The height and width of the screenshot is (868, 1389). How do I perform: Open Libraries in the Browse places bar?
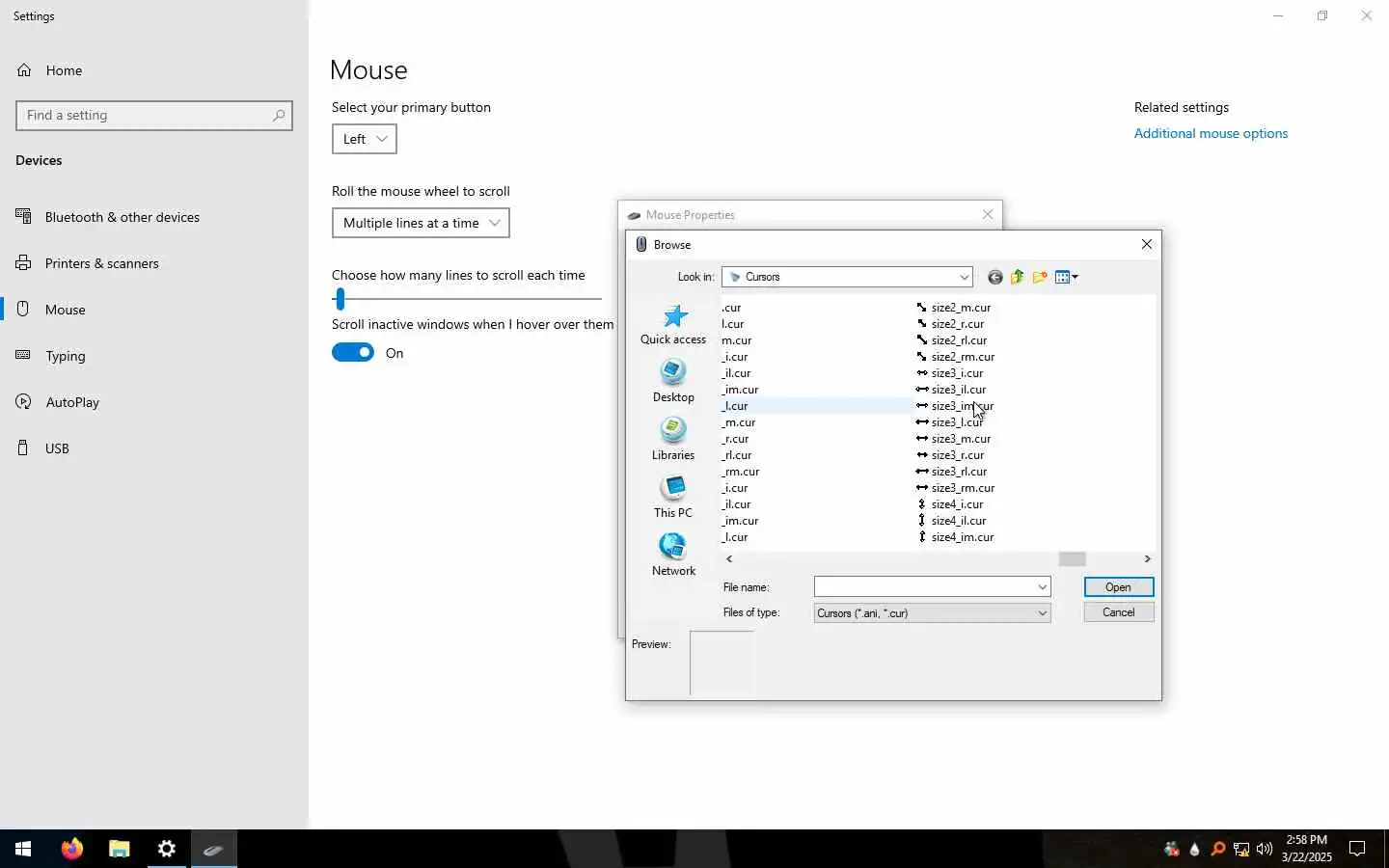(x=673, y=440)
